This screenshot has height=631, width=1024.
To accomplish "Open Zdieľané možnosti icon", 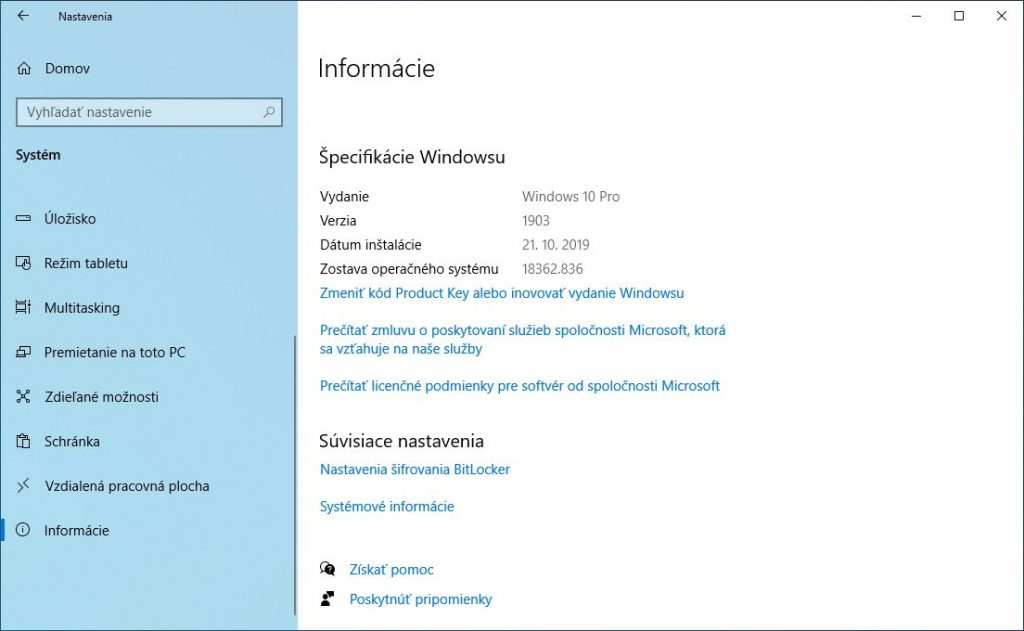I will pos(23,396).
